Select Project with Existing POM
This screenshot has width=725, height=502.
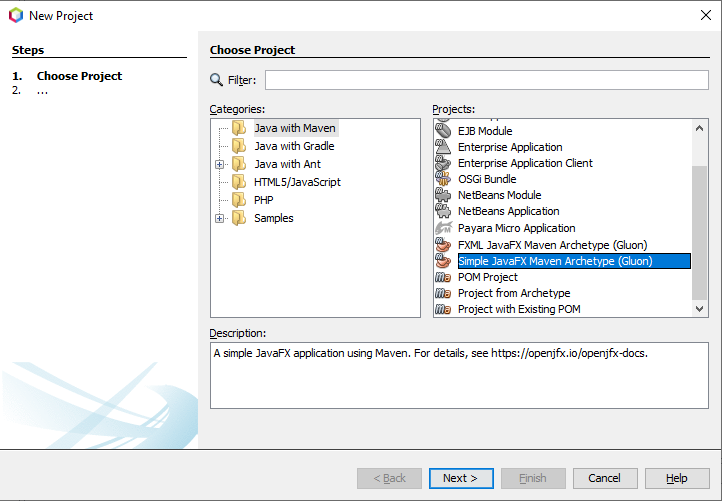[519, 309]
